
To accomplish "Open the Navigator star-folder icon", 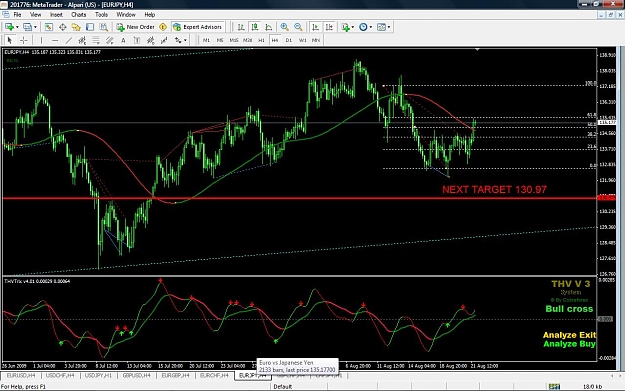I will [76, 27].
